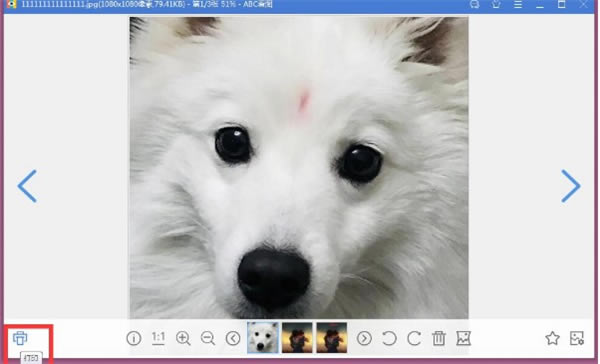This screenshot has height=364, width=600.
Task: Rotate the image clockwise
Action: tap(414, 338)
